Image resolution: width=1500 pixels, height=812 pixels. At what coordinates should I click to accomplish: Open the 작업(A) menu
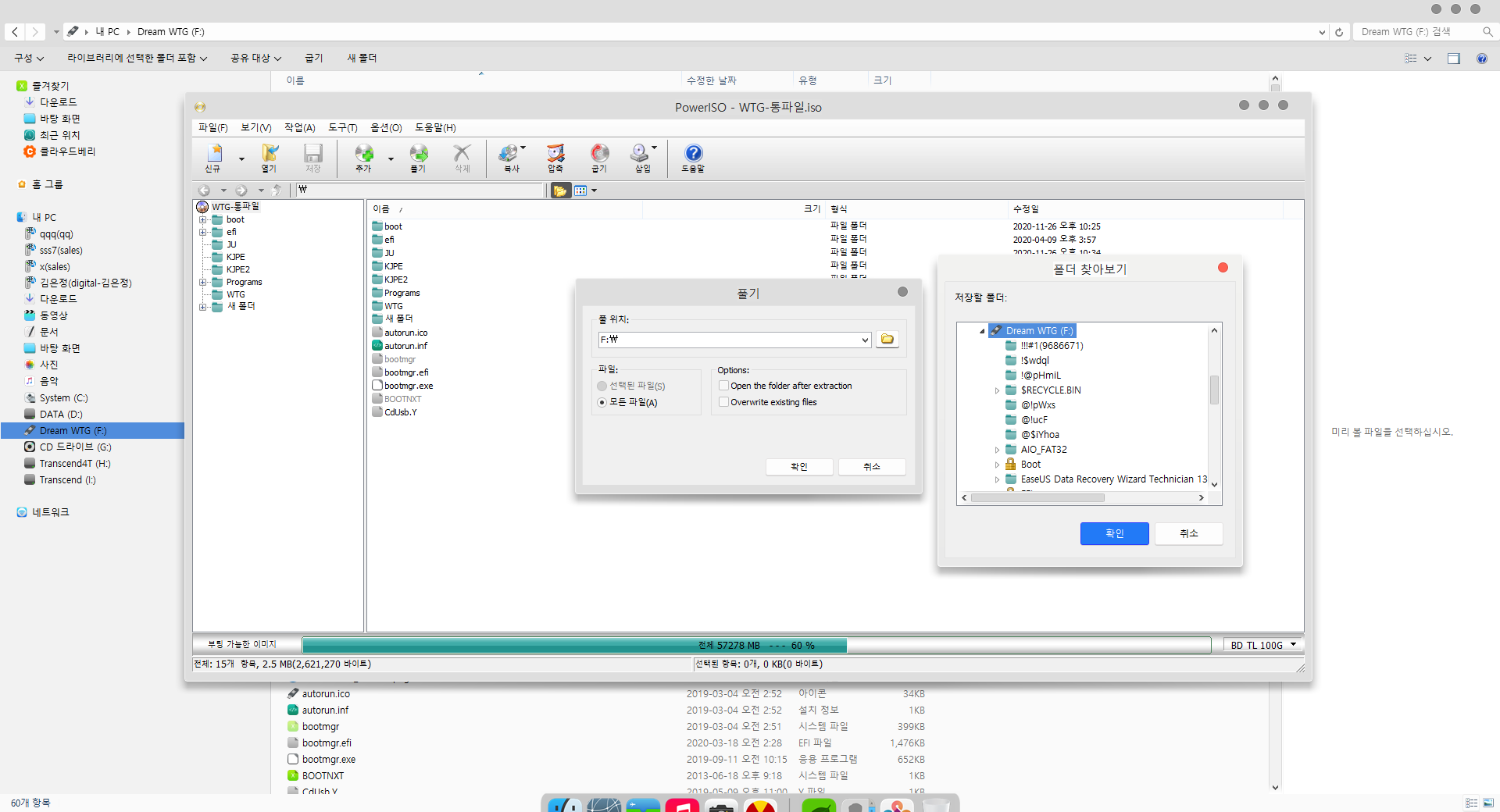300,128
